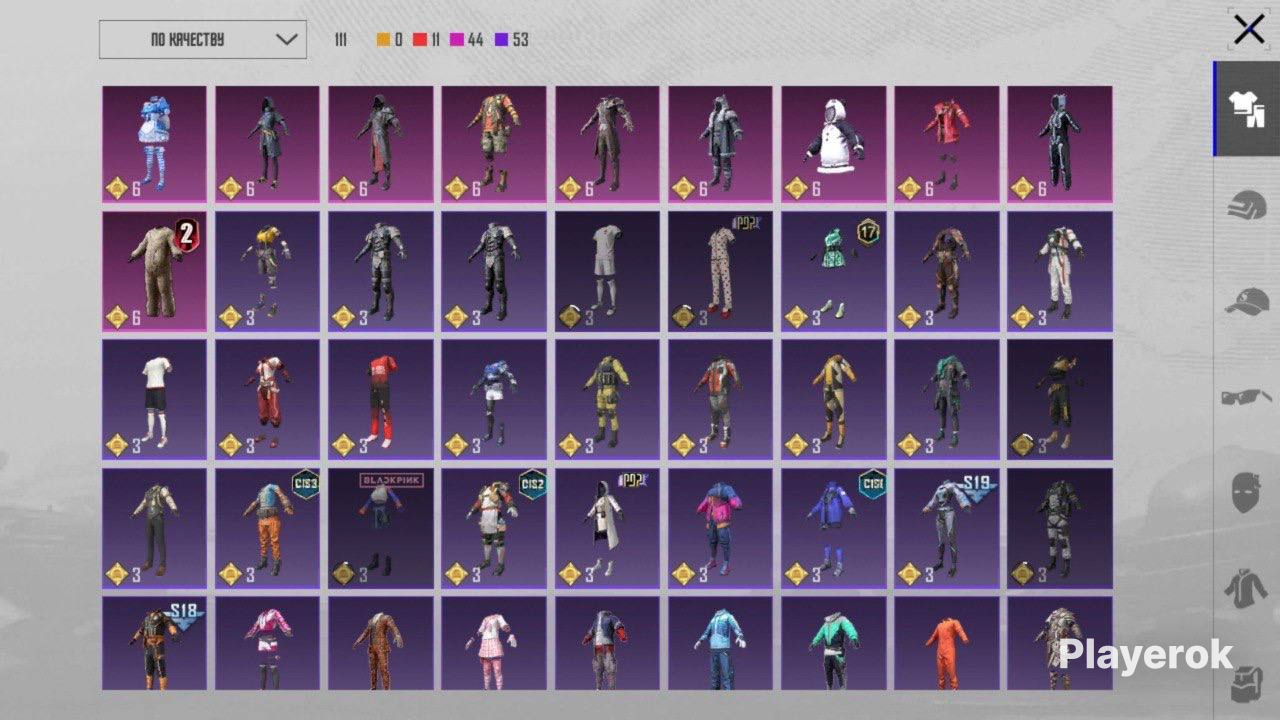Select the panda hoodie outfit
This screenshot has width=1280, height=720.
[x=834, y=144]
